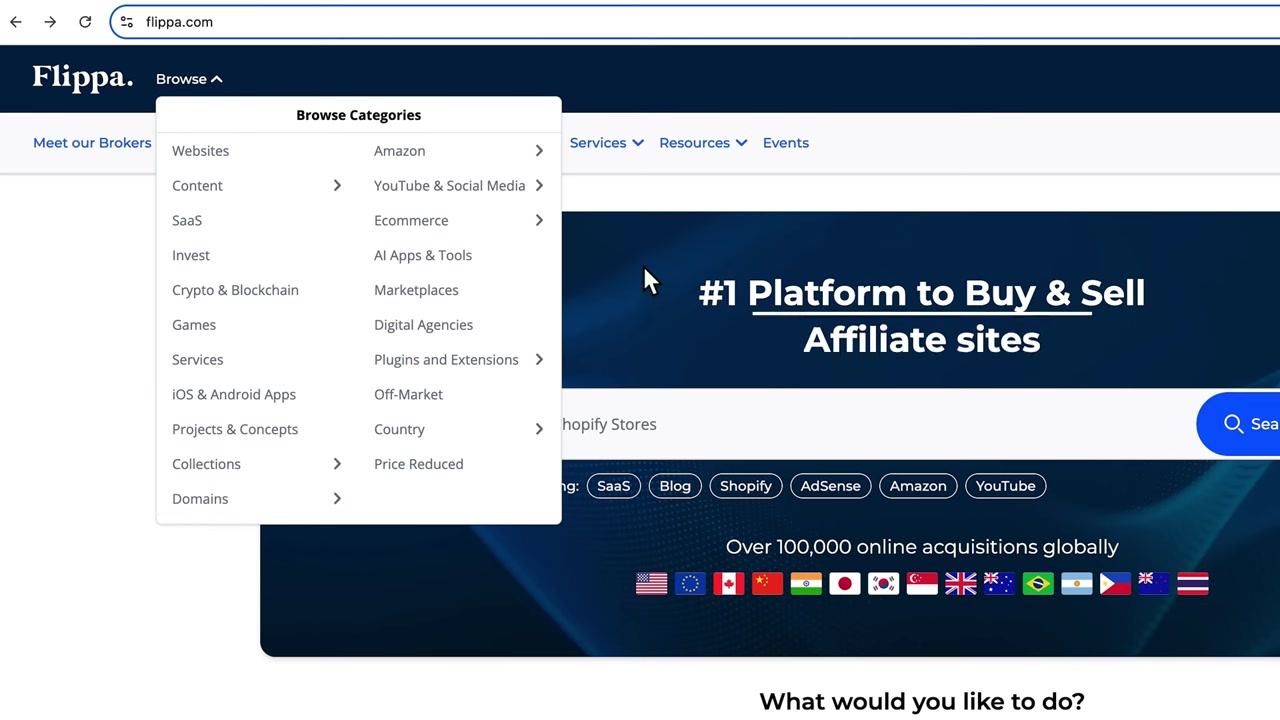
Task: Click the Thailand flag icon
Action: coord(1192,583)
